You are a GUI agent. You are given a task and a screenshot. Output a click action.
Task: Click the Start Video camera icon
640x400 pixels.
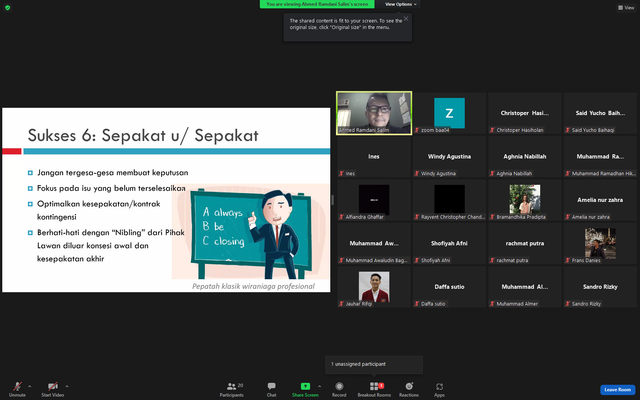coord(53,386)
